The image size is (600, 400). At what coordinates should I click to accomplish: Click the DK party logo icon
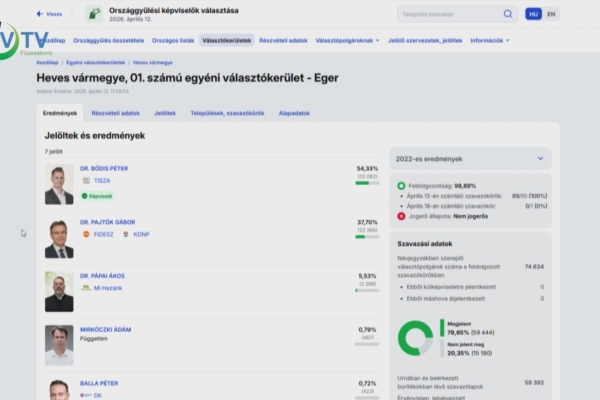(x=86, y=395)
